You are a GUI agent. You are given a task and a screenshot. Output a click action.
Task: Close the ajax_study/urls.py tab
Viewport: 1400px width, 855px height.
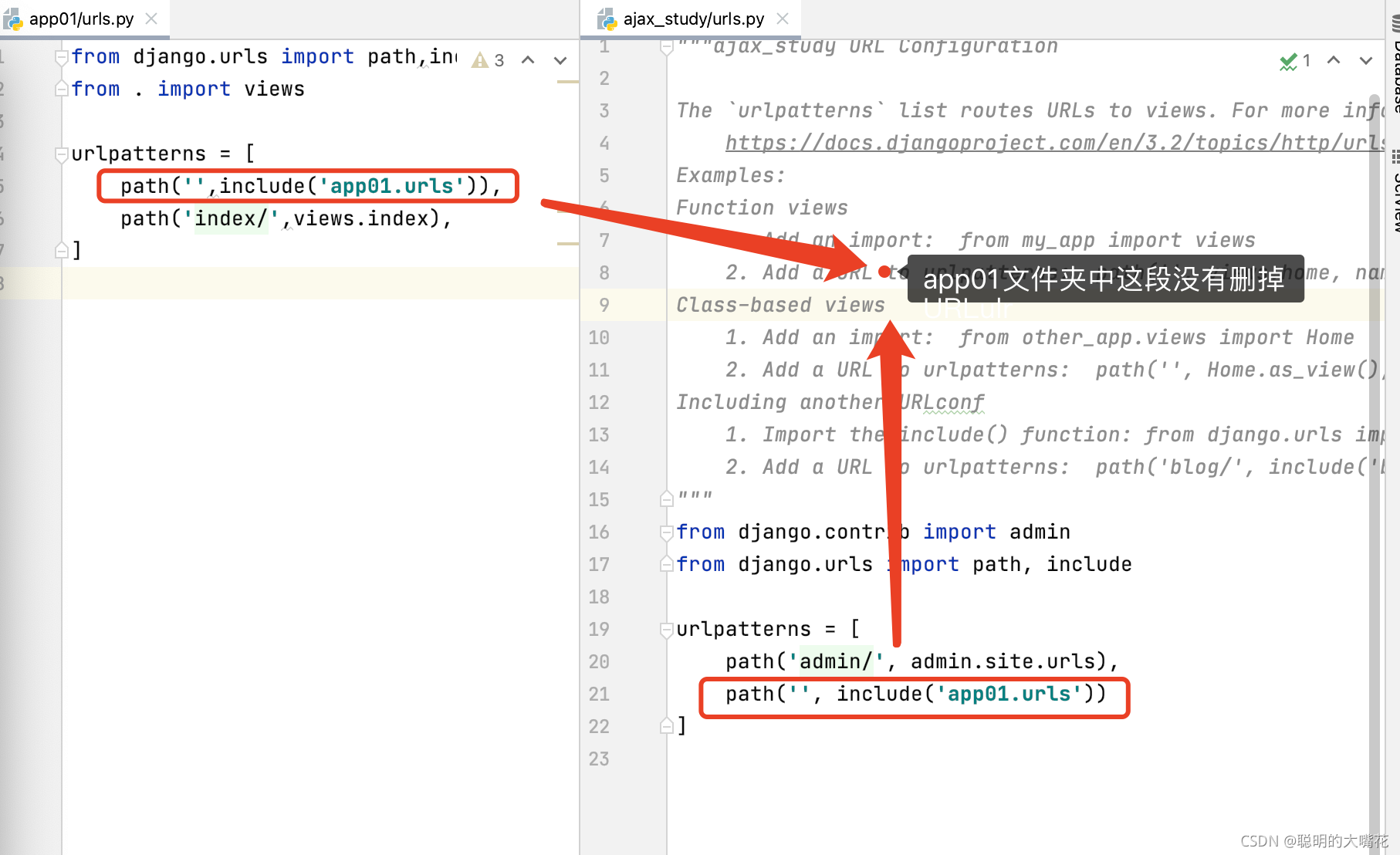(783, 19)
